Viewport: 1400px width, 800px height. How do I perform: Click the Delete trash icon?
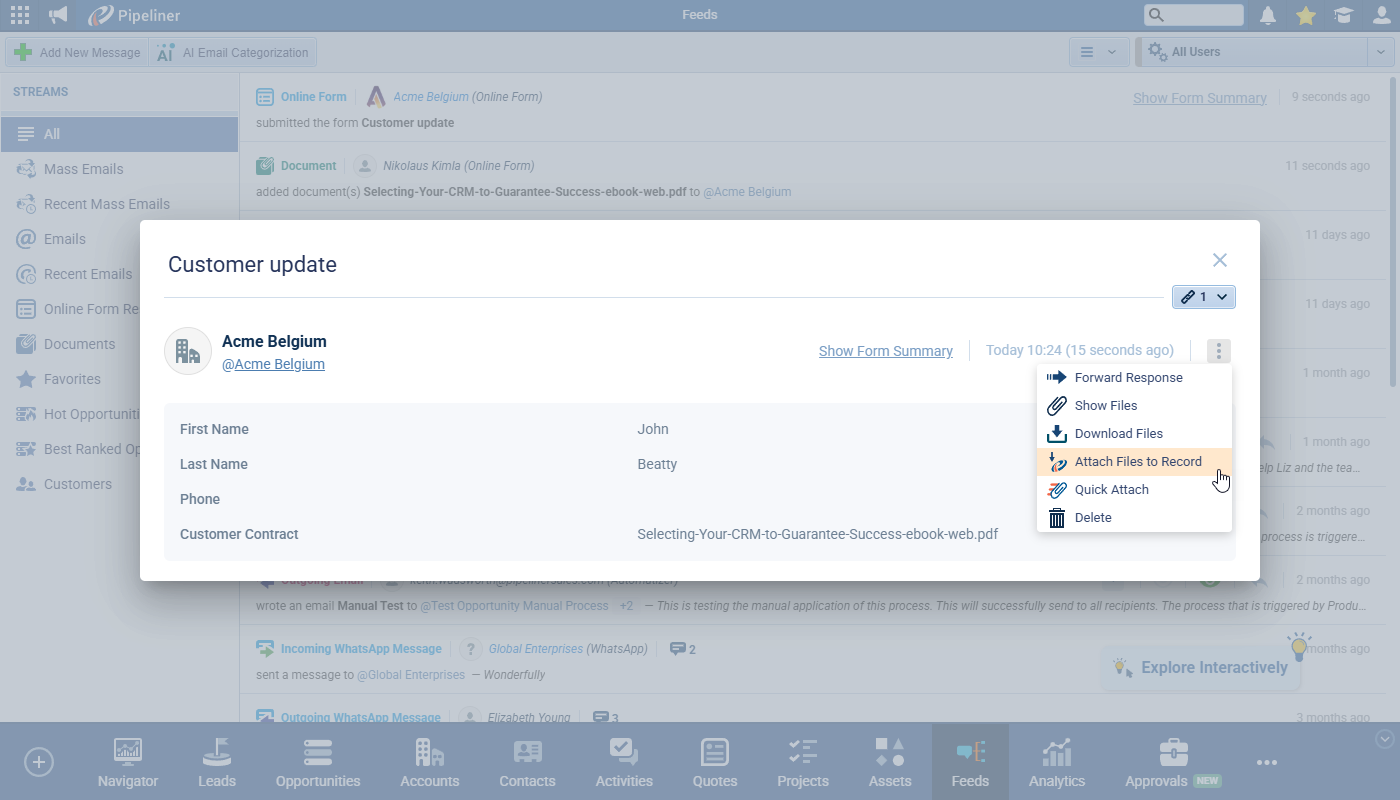click(1057, 518)
